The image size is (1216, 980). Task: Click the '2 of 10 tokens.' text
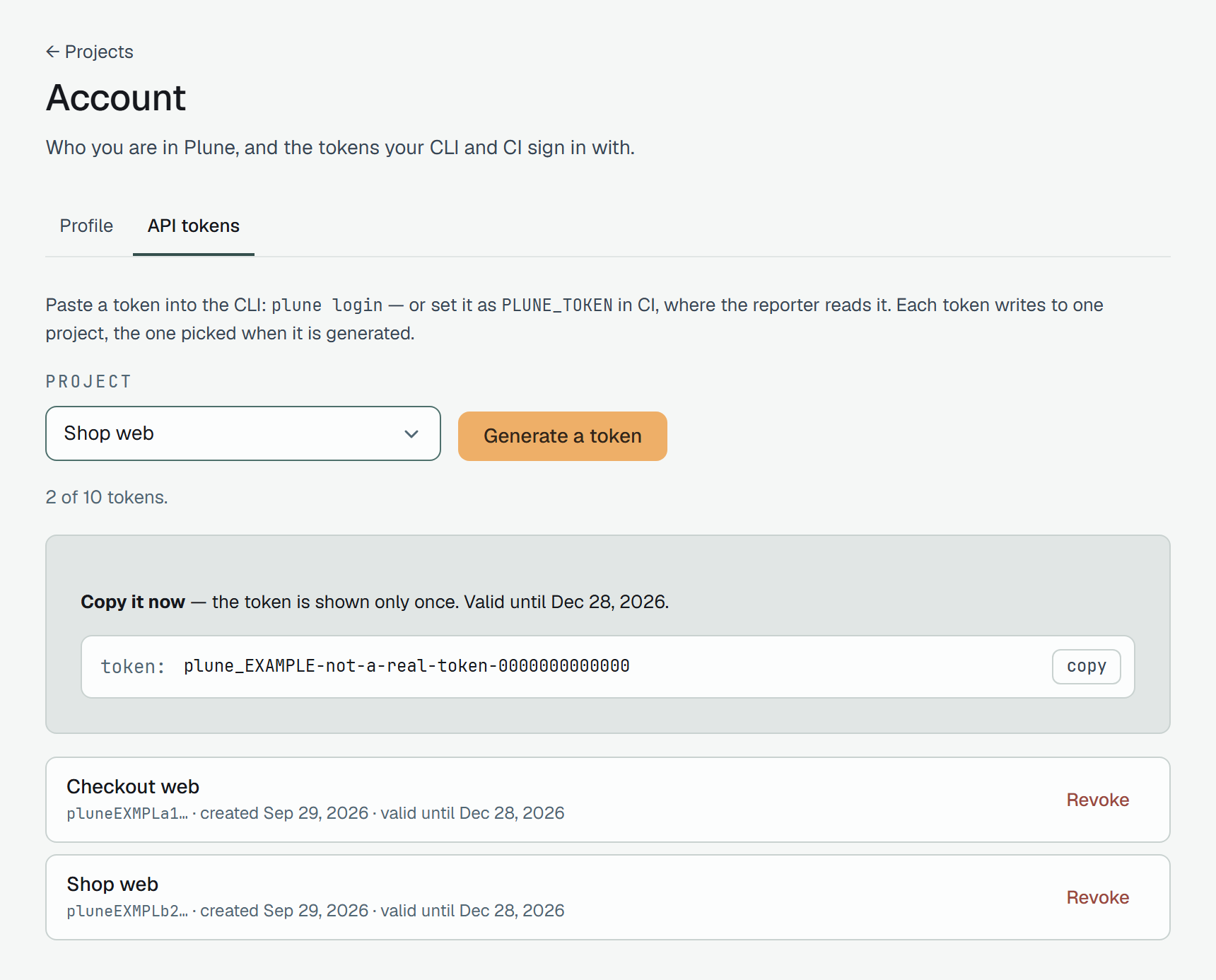coord(107,497)
